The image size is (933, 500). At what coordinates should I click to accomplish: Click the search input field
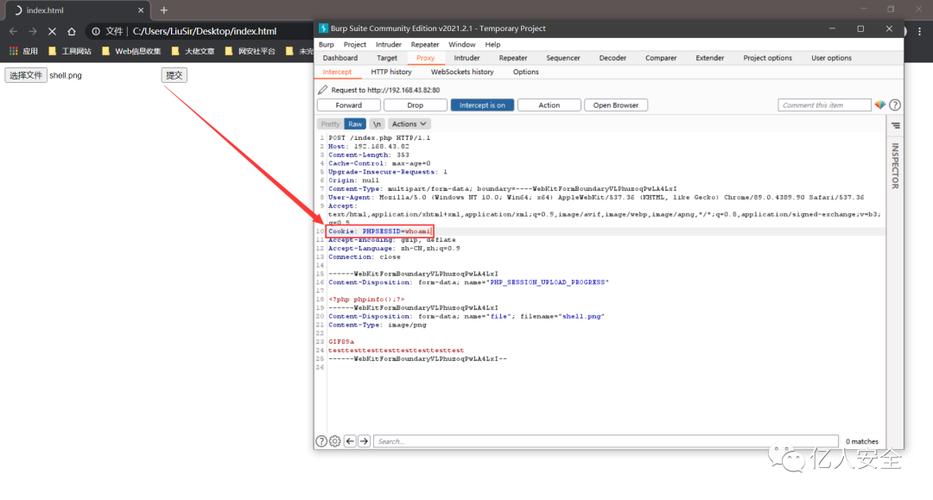(x=600, y=441)
